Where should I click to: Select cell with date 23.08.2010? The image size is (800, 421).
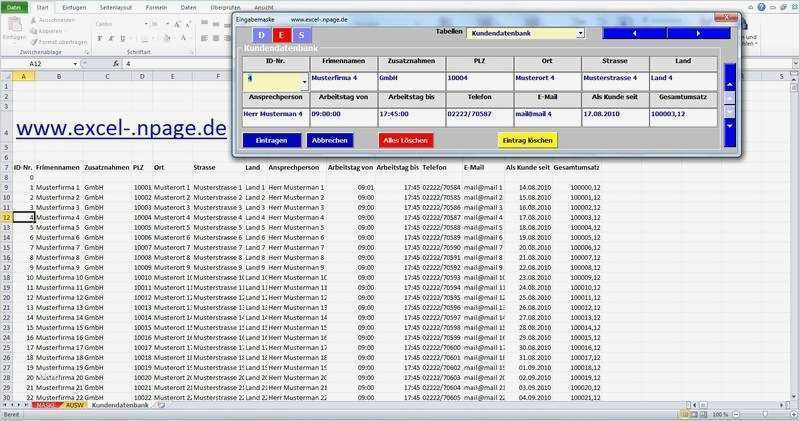529,278
